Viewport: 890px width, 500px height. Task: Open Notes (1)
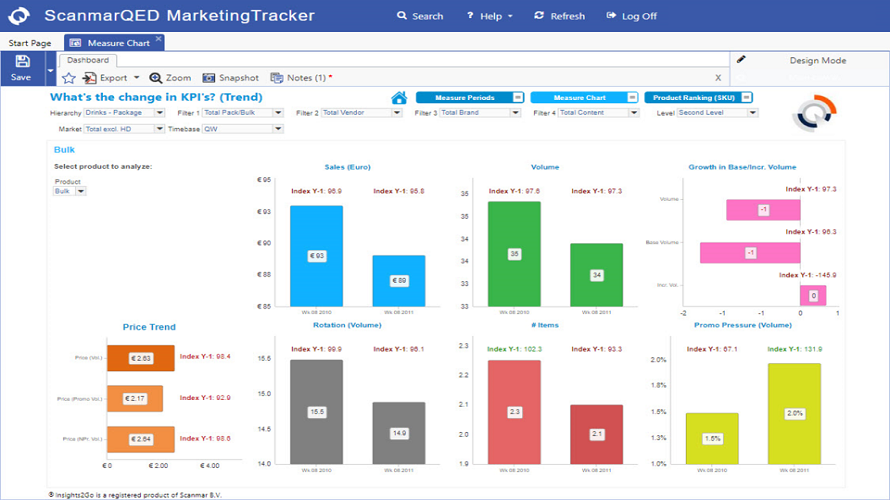(x=301, y=78)
